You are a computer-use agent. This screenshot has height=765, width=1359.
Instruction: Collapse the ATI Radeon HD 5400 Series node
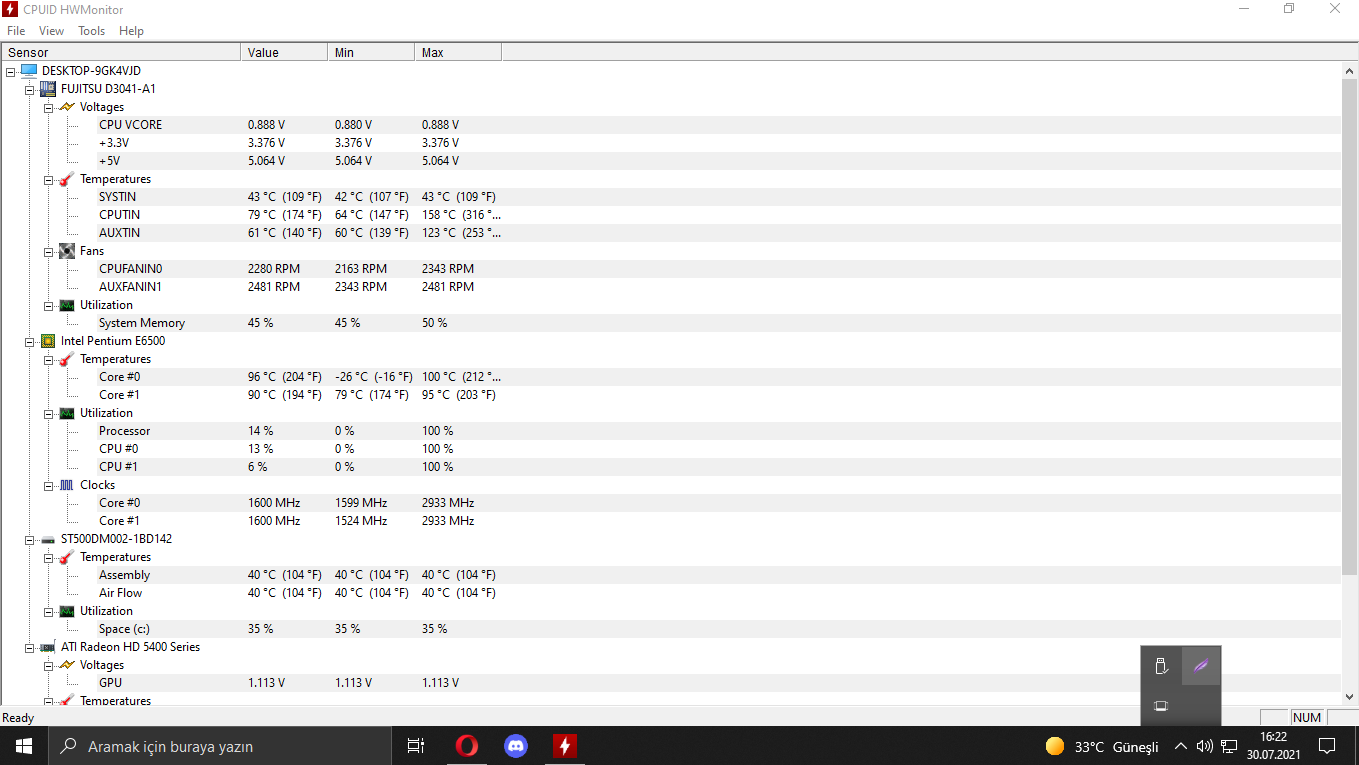coord(29,648)
